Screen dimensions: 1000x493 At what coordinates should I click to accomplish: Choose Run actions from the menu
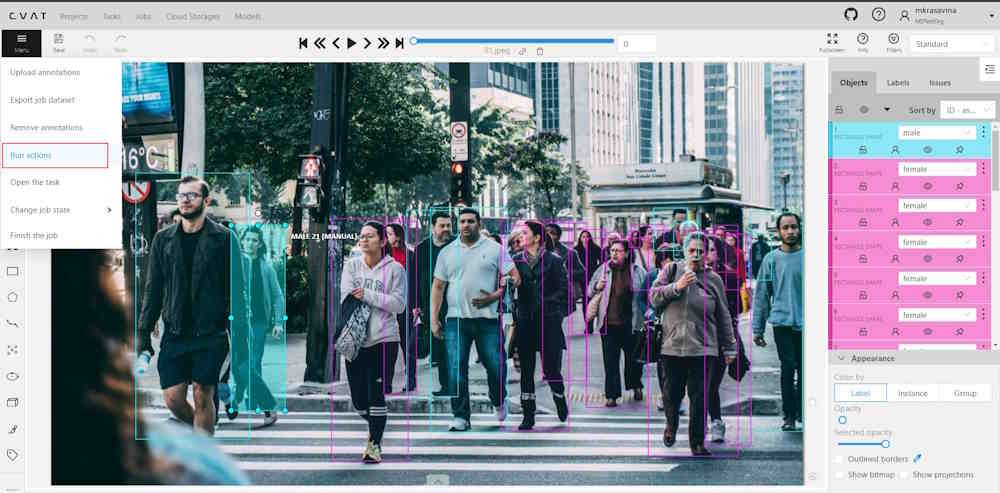55,155
